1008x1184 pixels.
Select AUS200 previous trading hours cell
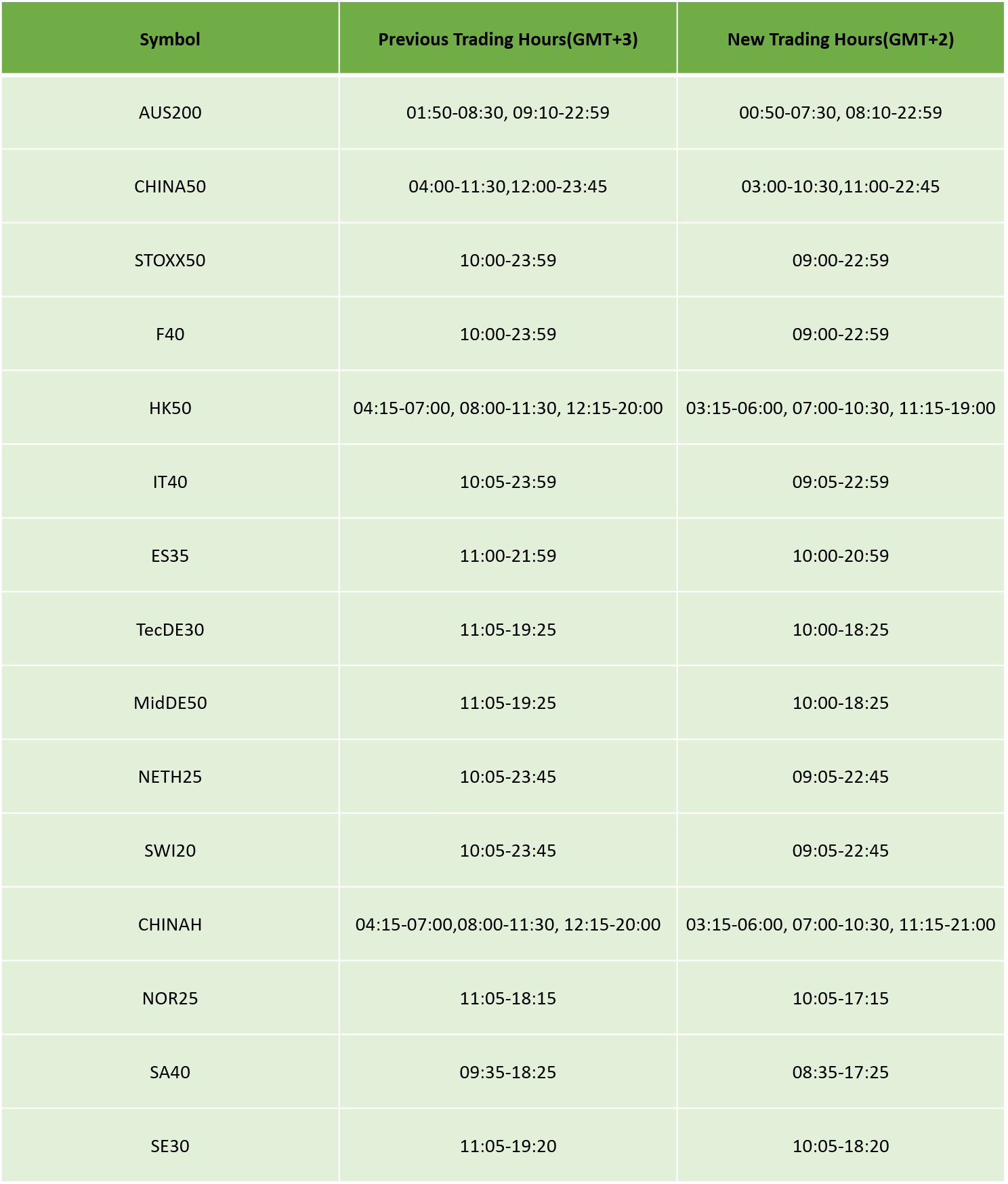pos(508,113)
